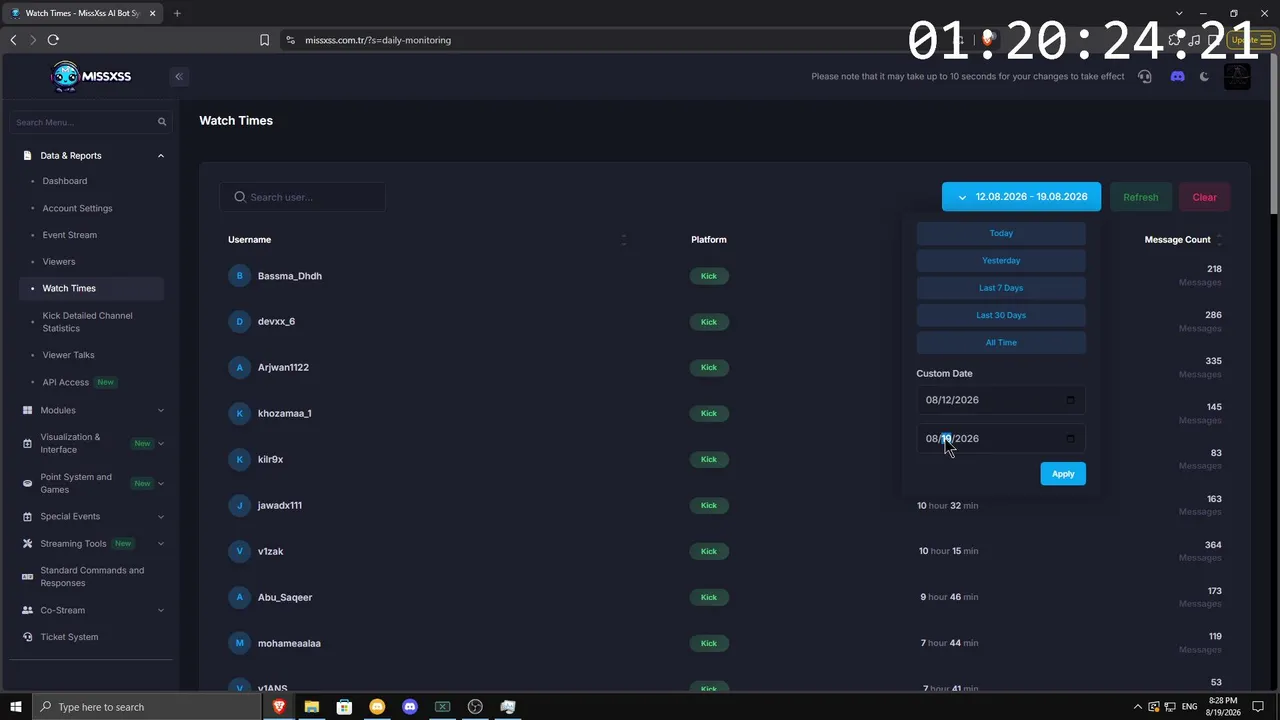Focus the Search user input field
The width and height of the screenshot is (1280, 720).
[x=303, y=197]
